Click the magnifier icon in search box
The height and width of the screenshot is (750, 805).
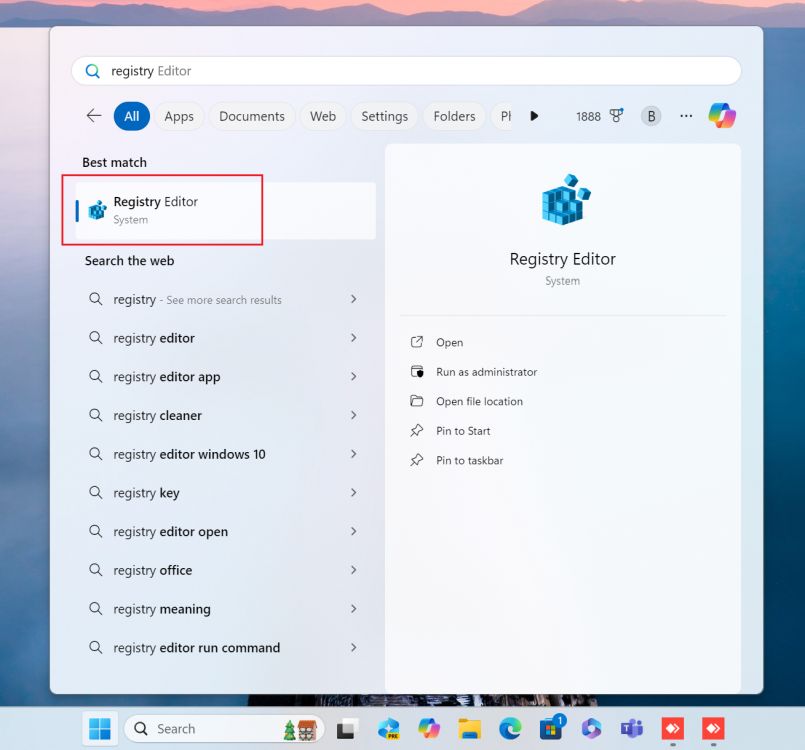pyautogui.click(x=92, y=71)
